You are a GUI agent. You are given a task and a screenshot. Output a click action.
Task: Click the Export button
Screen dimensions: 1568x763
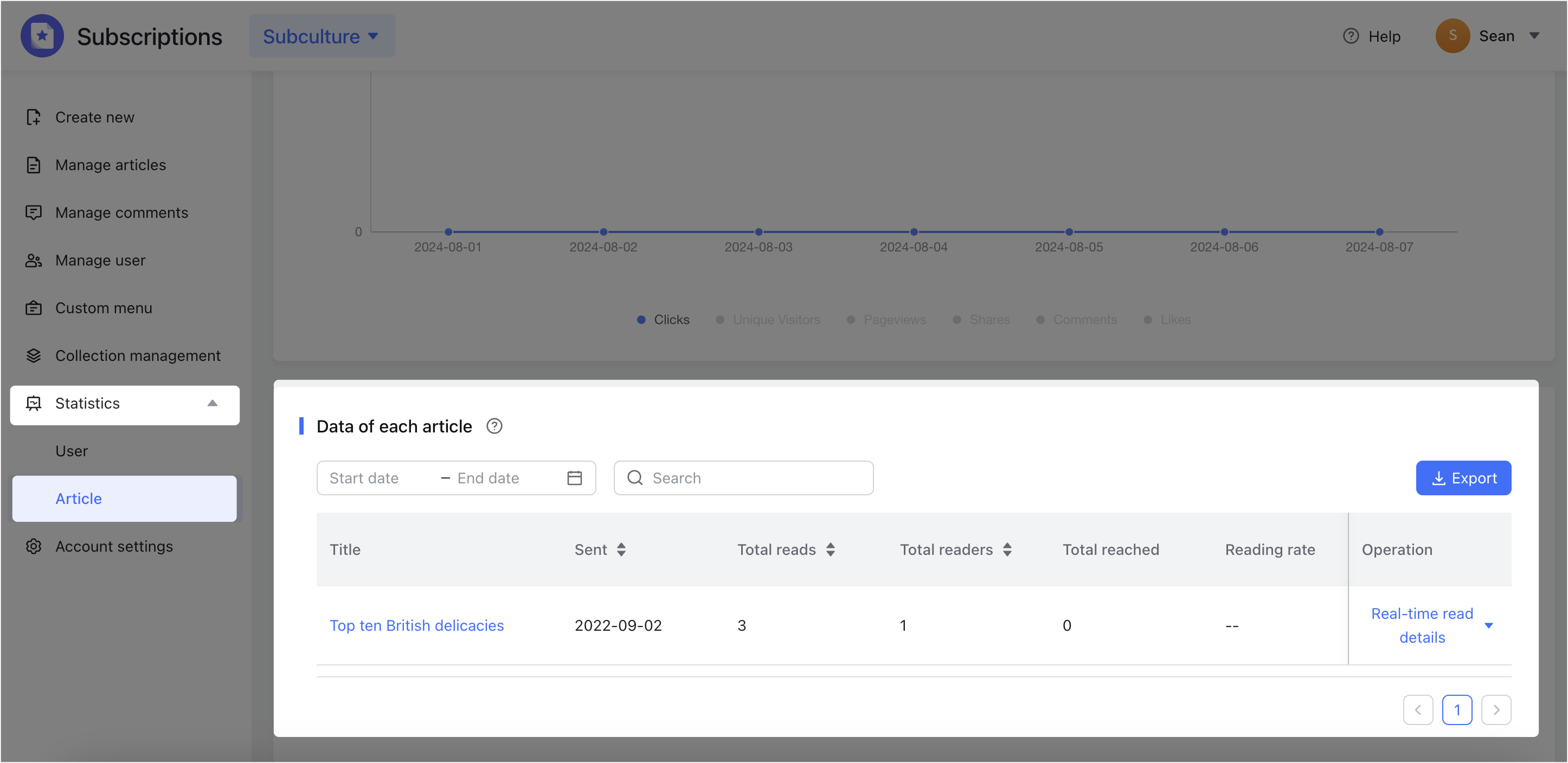1463,479
